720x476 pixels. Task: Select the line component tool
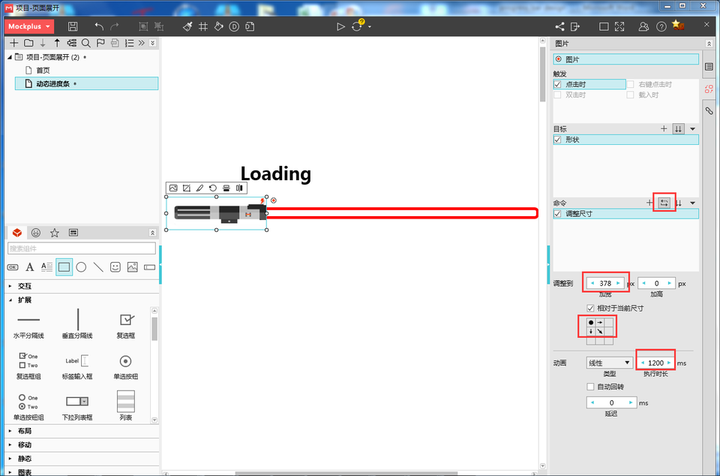click(98, 267)
